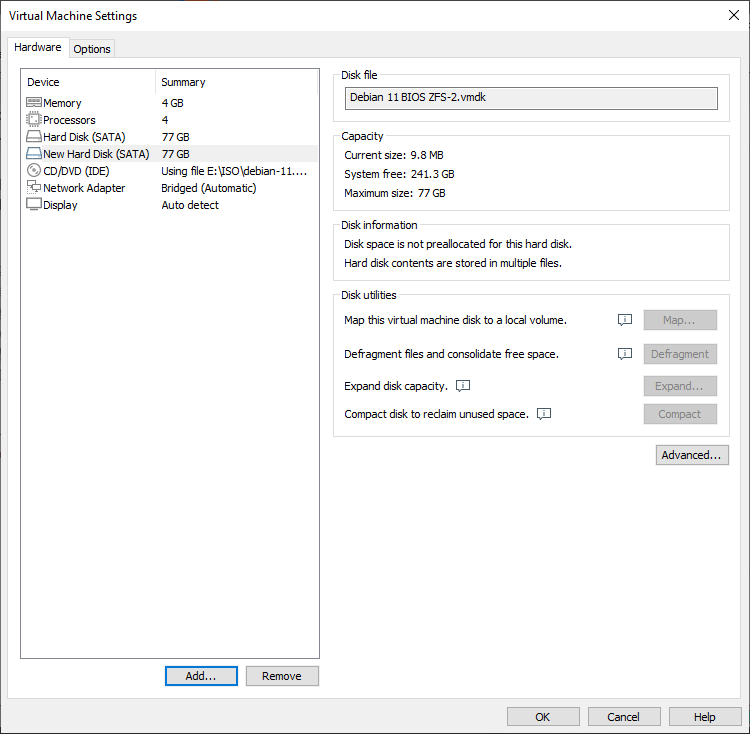
Task: Click the Hard Disk (SATA) drive icon
Action: point(34,137)
